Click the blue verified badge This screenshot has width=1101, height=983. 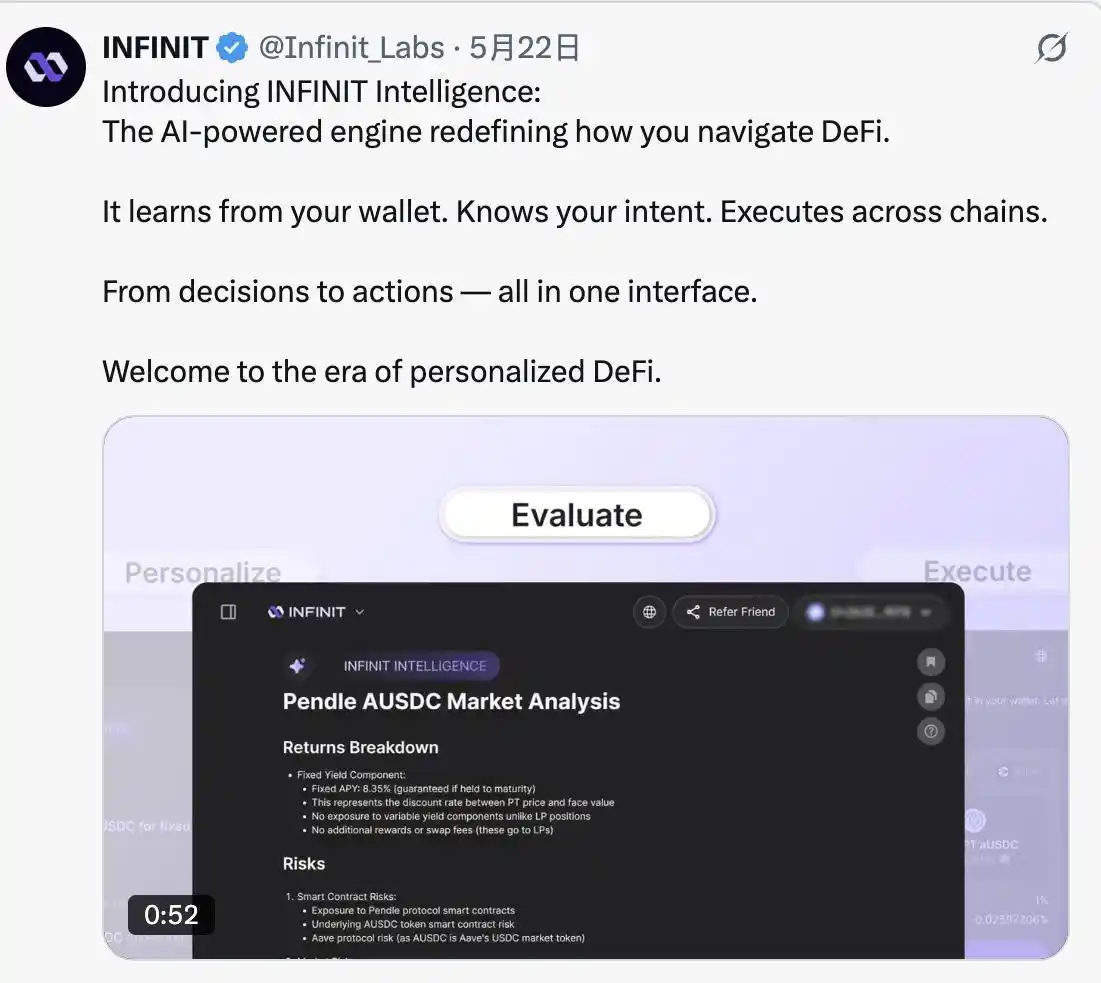click(232, 48)
